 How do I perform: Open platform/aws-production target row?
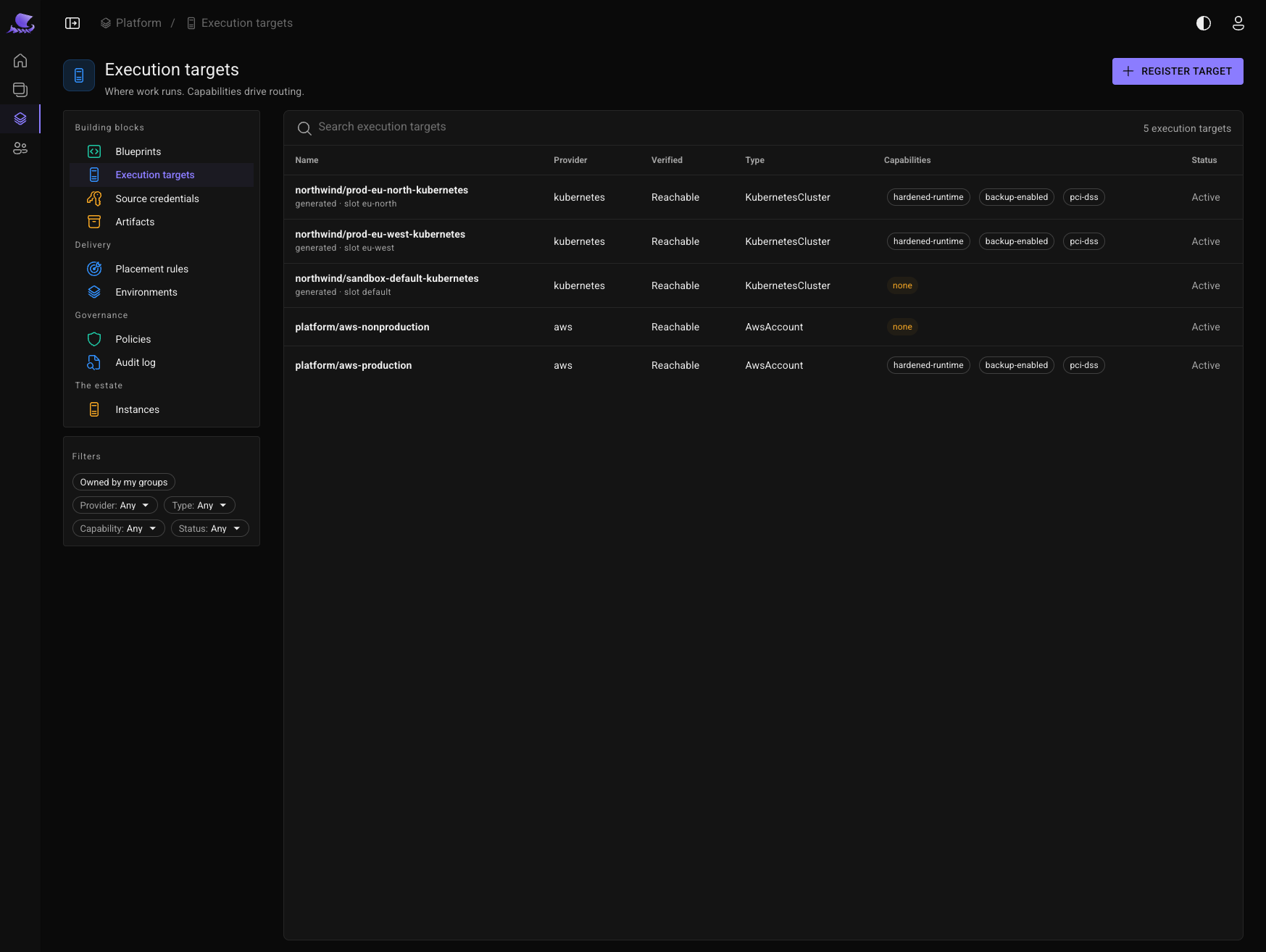(763, 365)
